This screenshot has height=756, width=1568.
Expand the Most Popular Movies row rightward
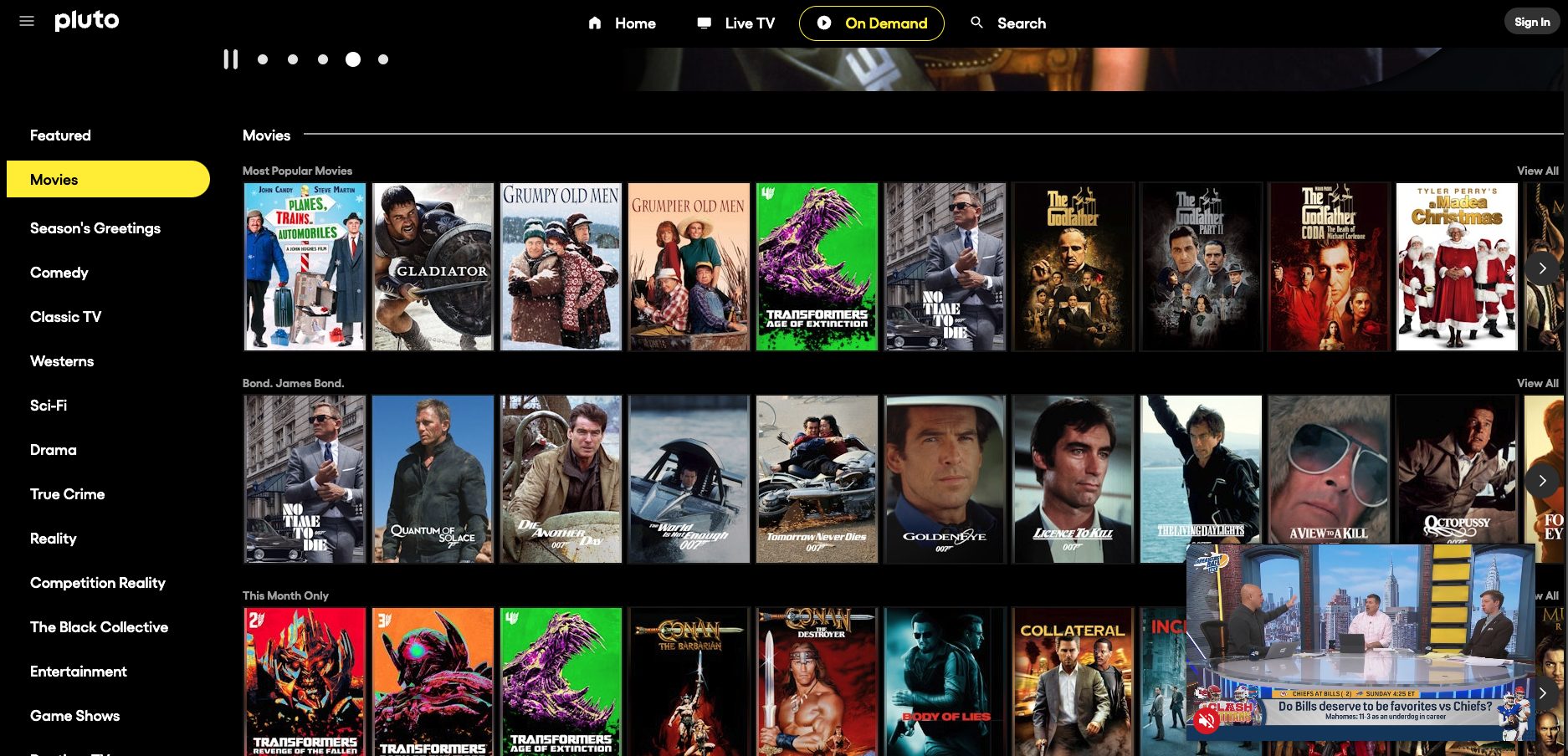(1542, 268)
